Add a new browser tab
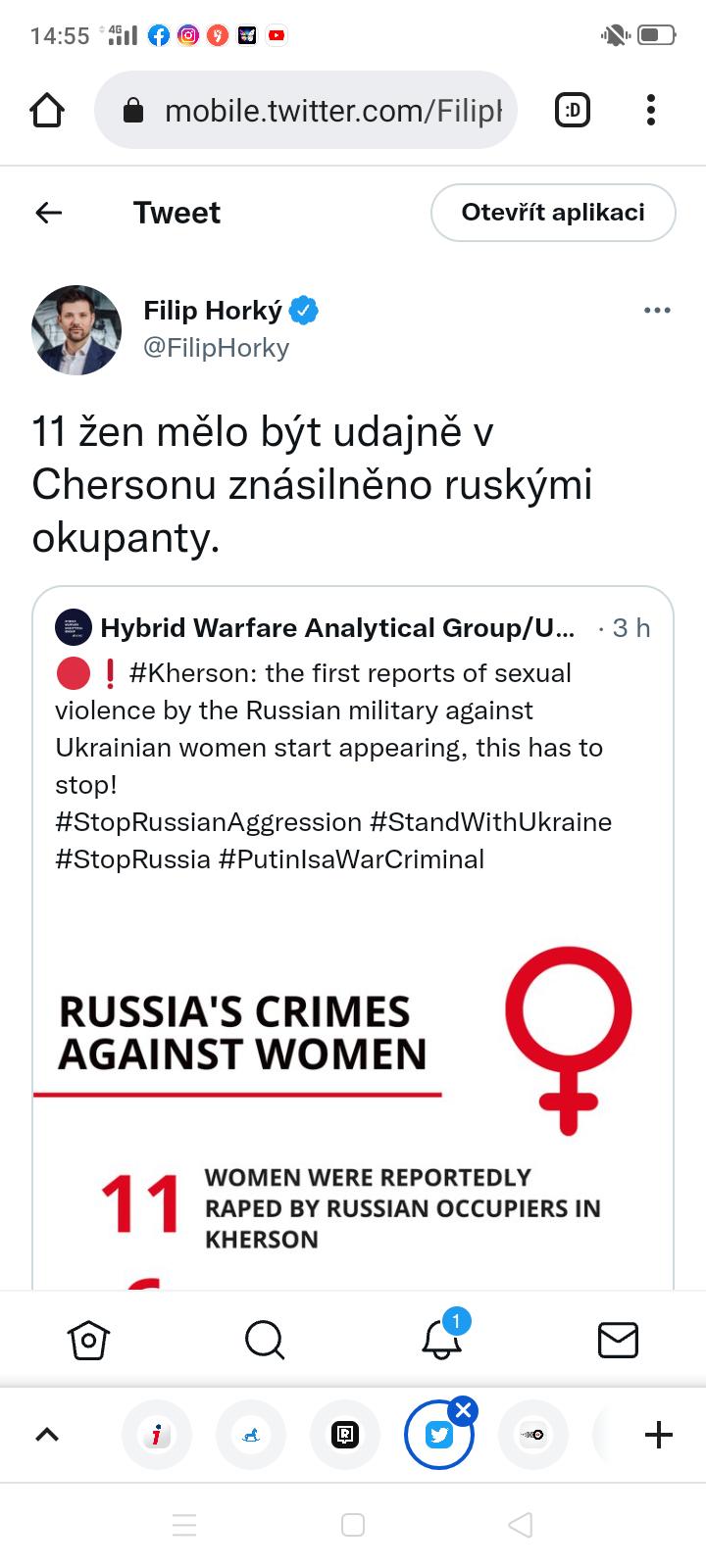The width and height of the screenshot is (706, 1568). (659, 1435)
